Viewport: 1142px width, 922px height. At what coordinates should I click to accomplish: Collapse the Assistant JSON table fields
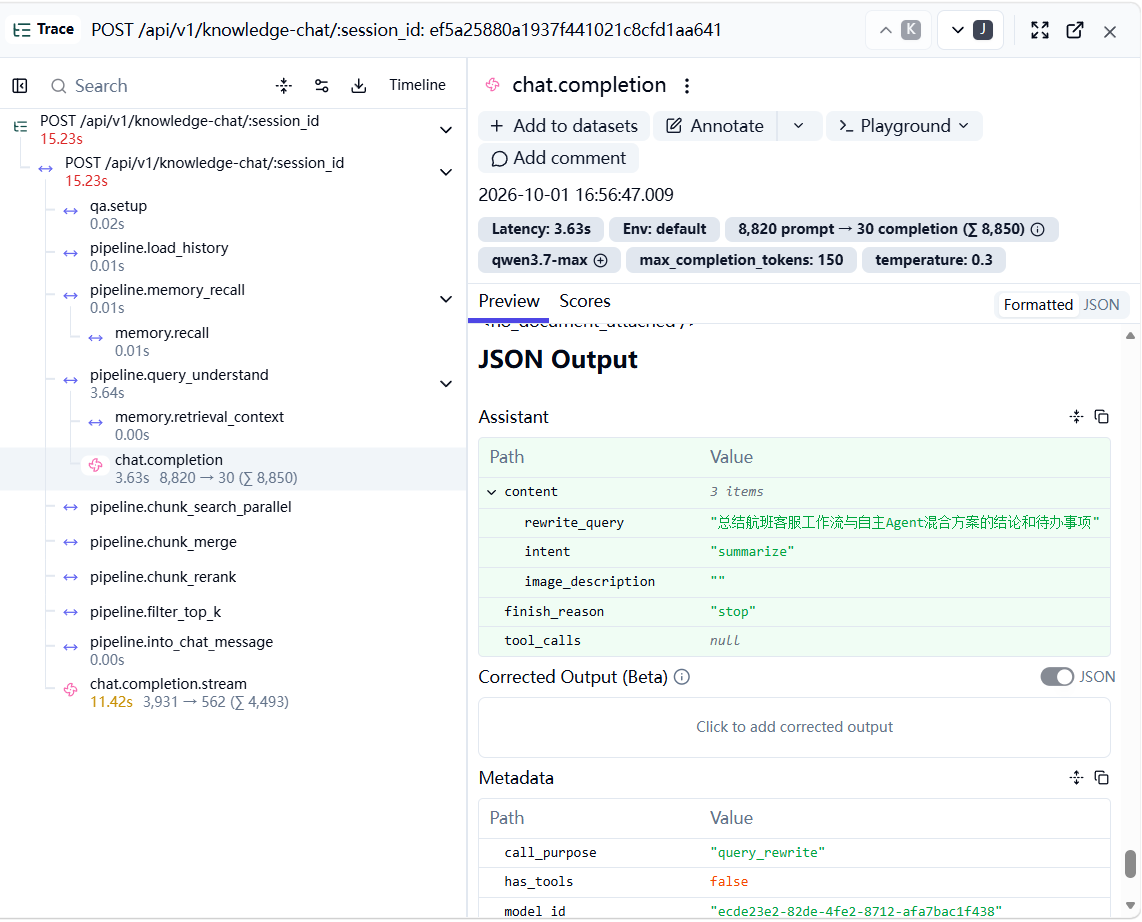coord(1076,417)
